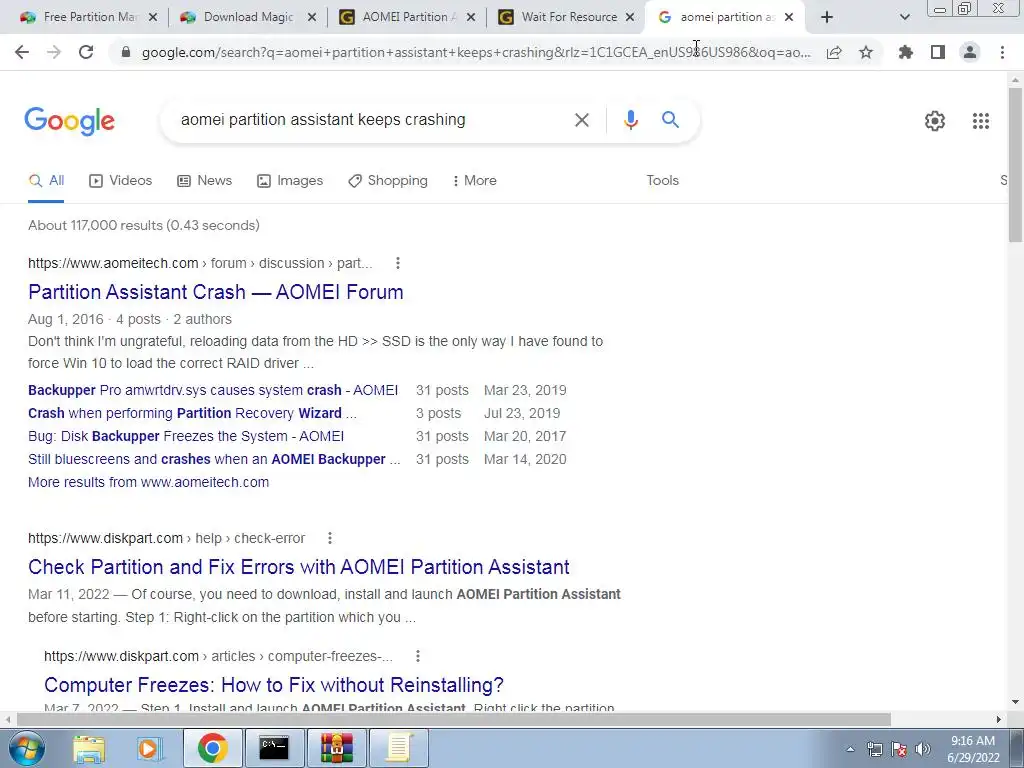
Task: Open the Windows Start menu
Action: [x=26, y=748]
